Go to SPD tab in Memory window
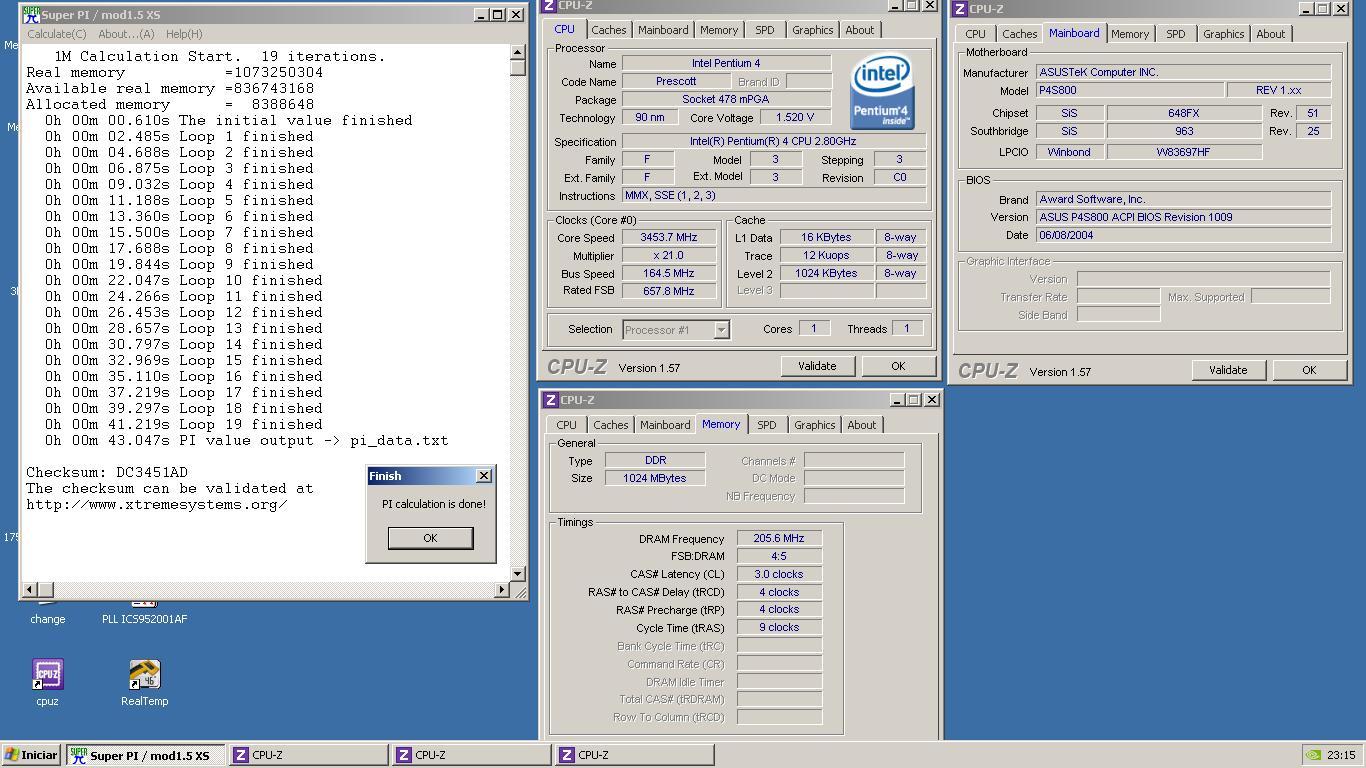This screenshot has width=1366, height=768. click(x=767, y=425)
